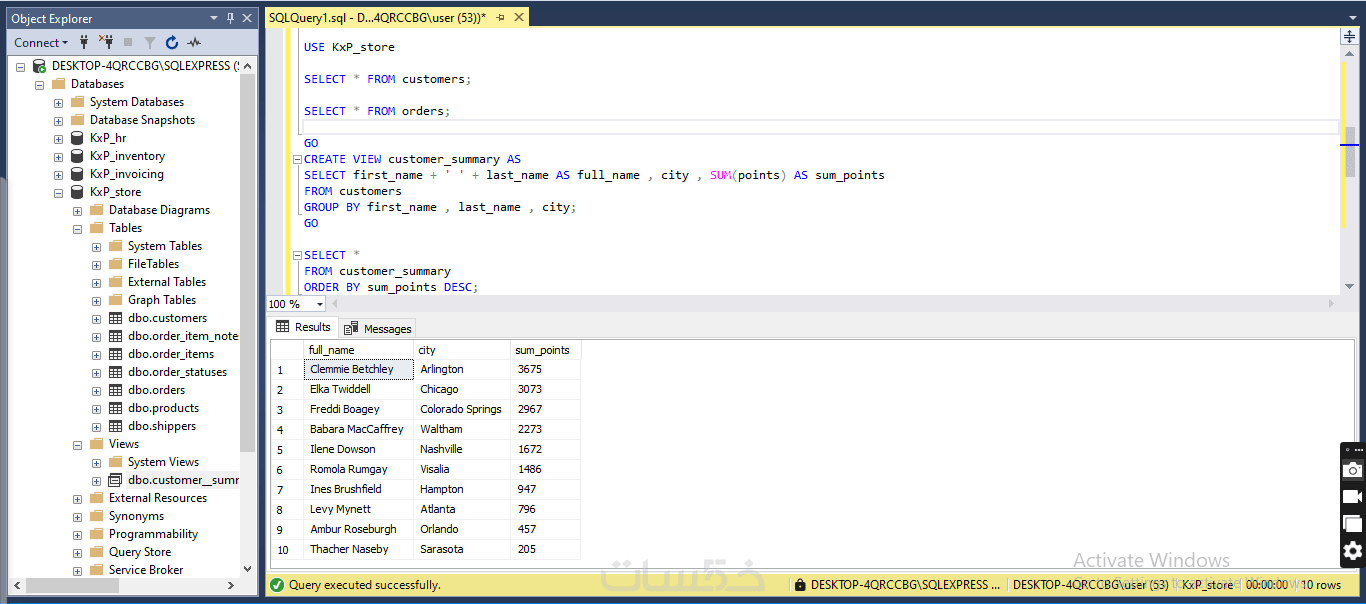Image resolution: width=1366 pixels, height=604 pixels.
Task: Open the 100 % zoom dropdown
Action: pos(320,304)
